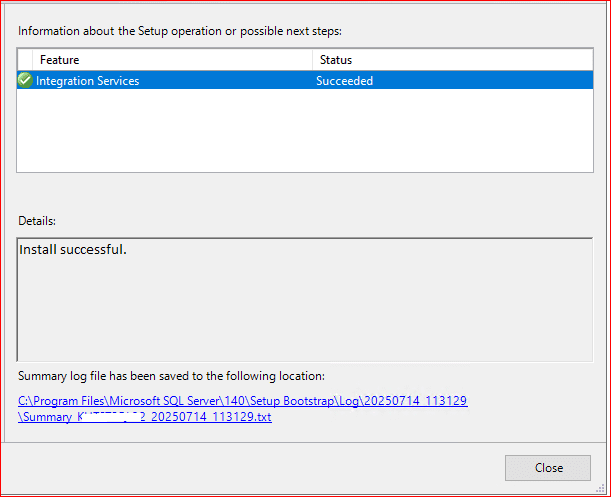Open the Setup Bootstrap log folder path link
Viewport: 611px width, 497px height.
coord(242,401)
